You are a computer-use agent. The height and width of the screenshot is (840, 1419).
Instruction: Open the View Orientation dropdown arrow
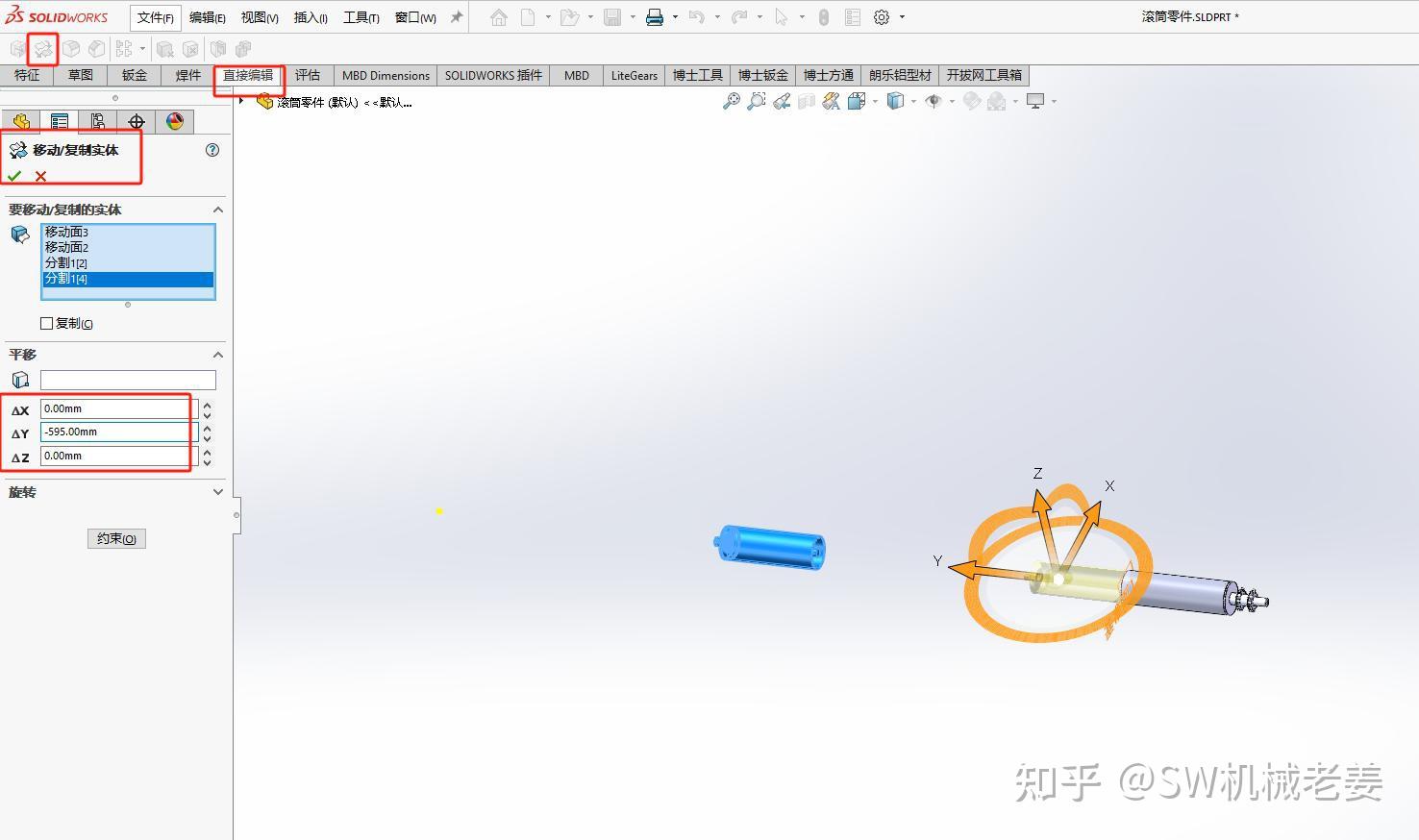[913, 100]
